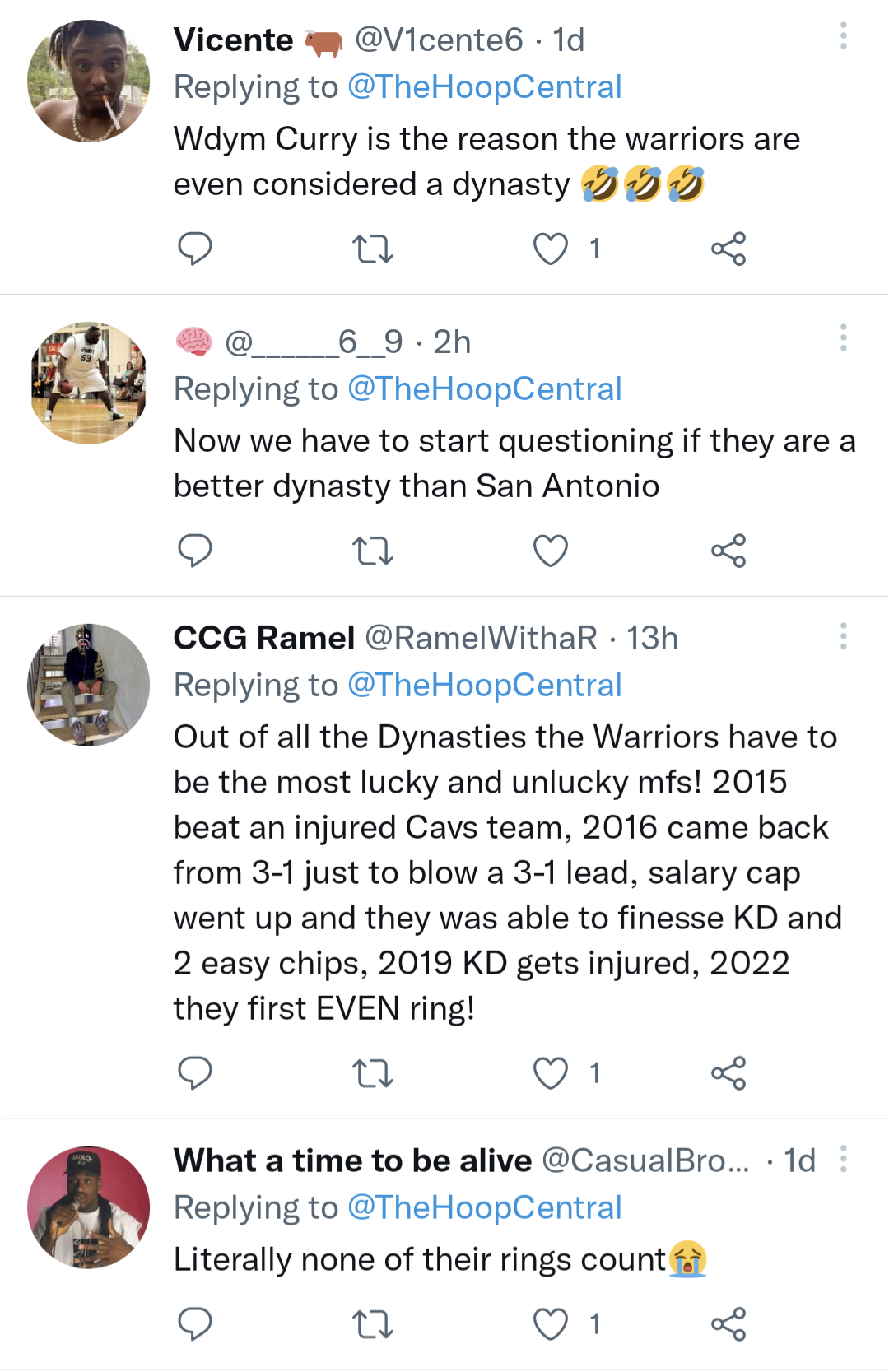This screenshot has height=1372, width=889.
Task: Like Vicente's tweet about Curry
Action: coord(551,249)
